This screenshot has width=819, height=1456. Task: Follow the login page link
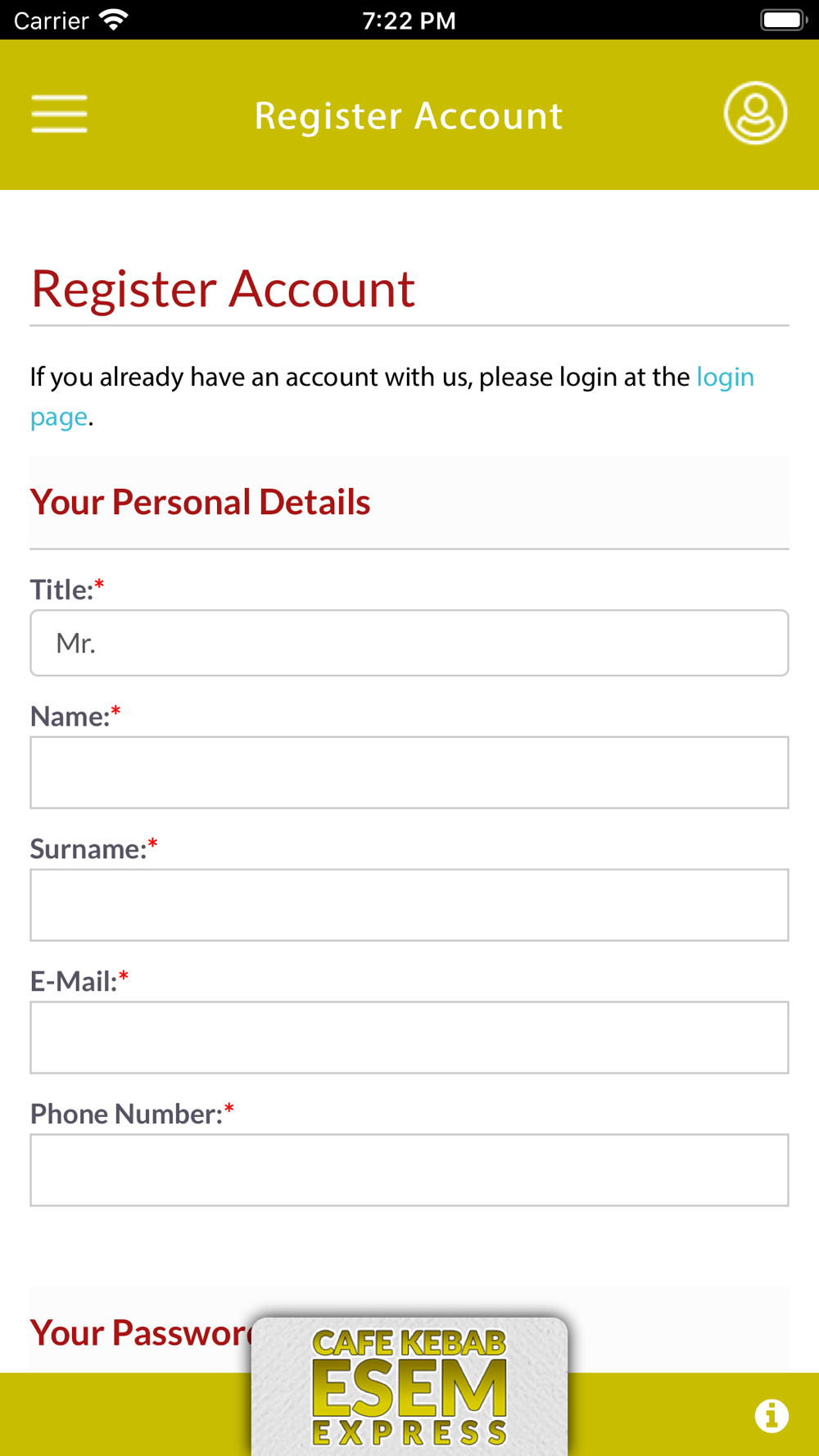(724, 378)
